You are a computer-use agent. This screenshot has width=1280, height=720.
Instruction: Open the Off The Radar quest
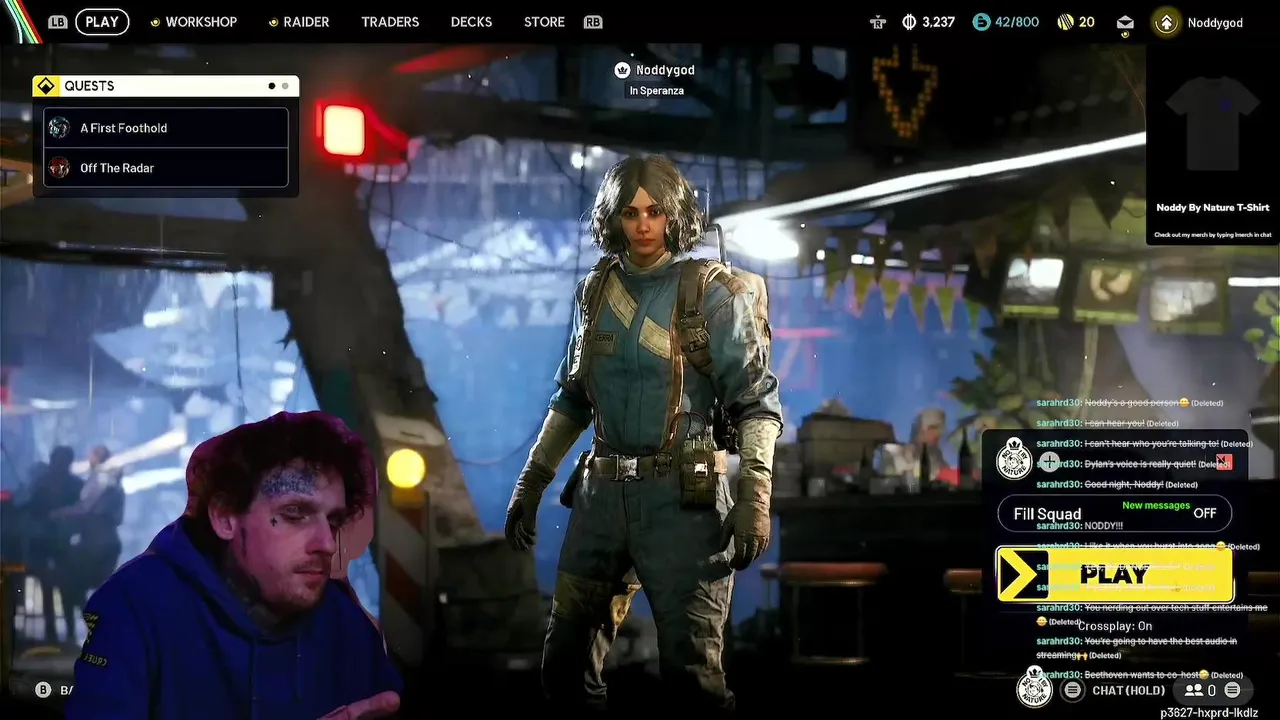click(x=166, y=168)
